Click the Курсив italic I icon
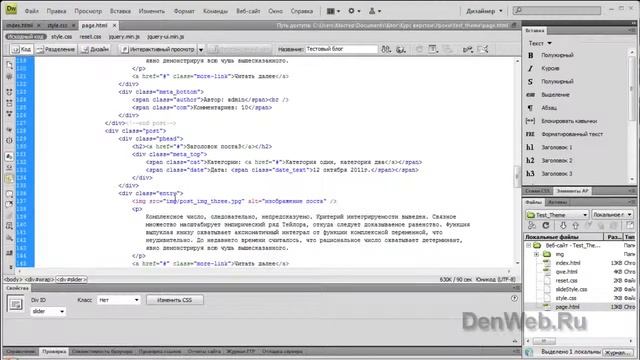640x360 pixels. click(530, 68)
